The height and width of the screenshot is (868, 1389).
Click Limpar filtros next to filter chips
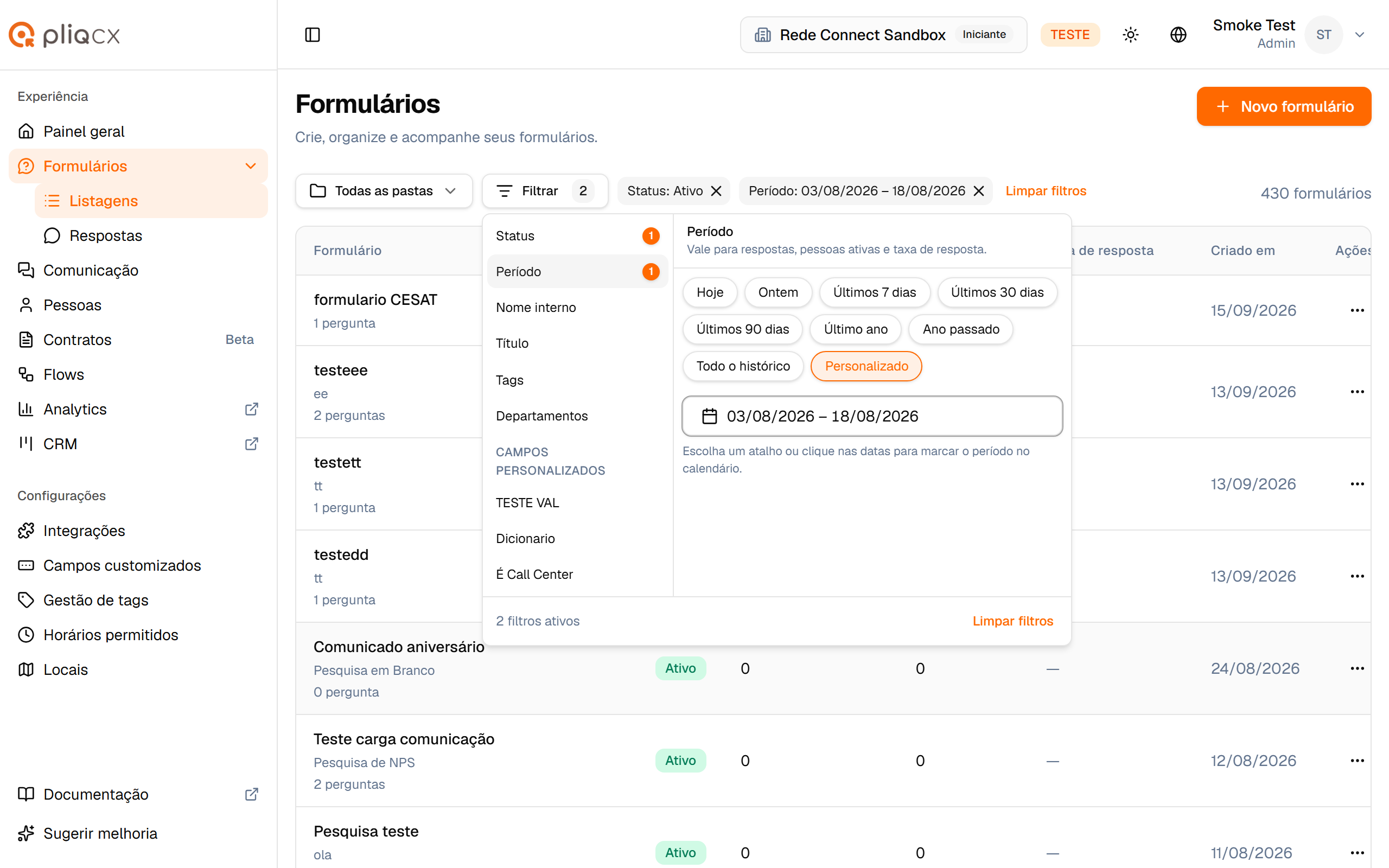1045,191
